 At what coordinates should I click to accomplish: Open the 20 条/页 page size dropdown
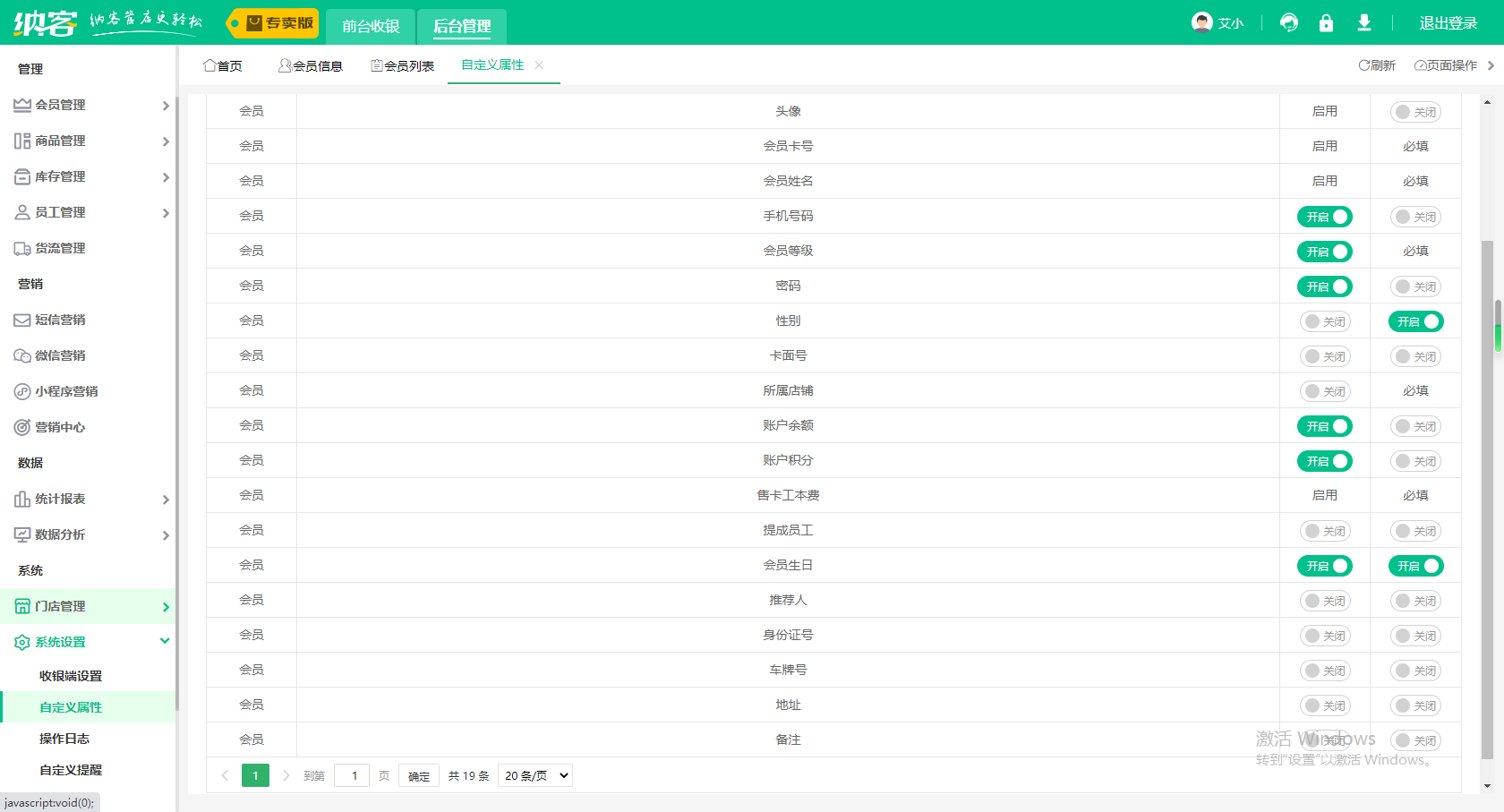[x=535, y=775]
